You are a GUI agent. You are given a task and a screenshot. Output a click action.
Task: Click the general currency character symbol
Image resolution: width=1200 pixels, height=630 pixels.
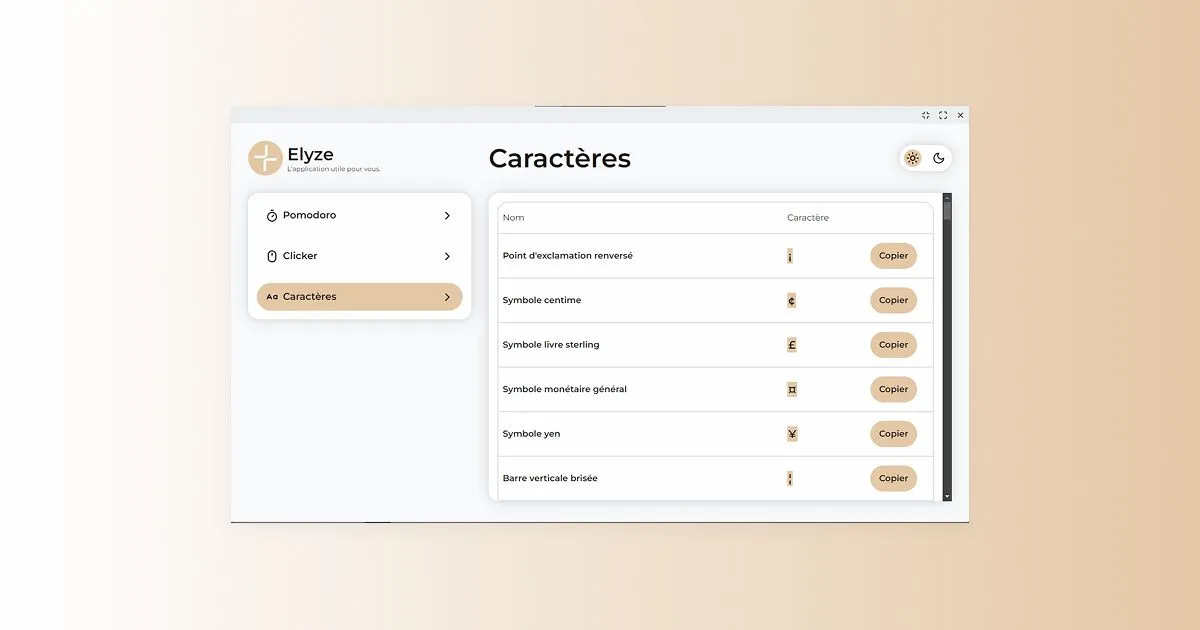(x=792, y=389)
